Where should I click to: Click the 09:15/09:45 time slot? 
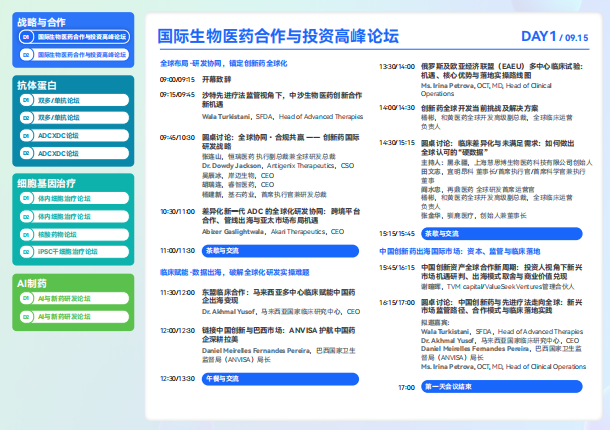[x=177, y=95]
